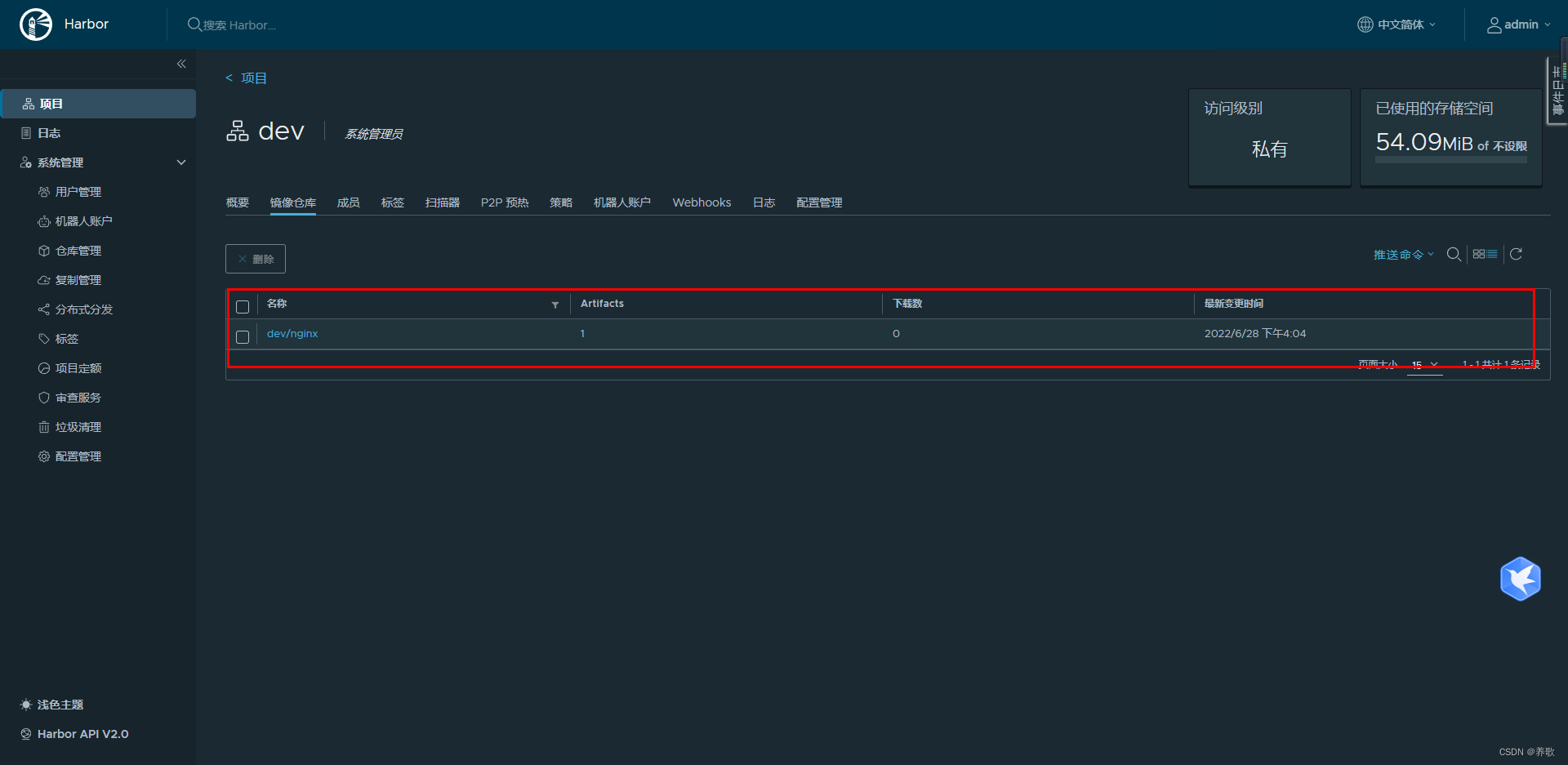The height and width of the screenshot is (765, 1568).
Task: Switch to the 策略 tab
Action: (561, 202)
